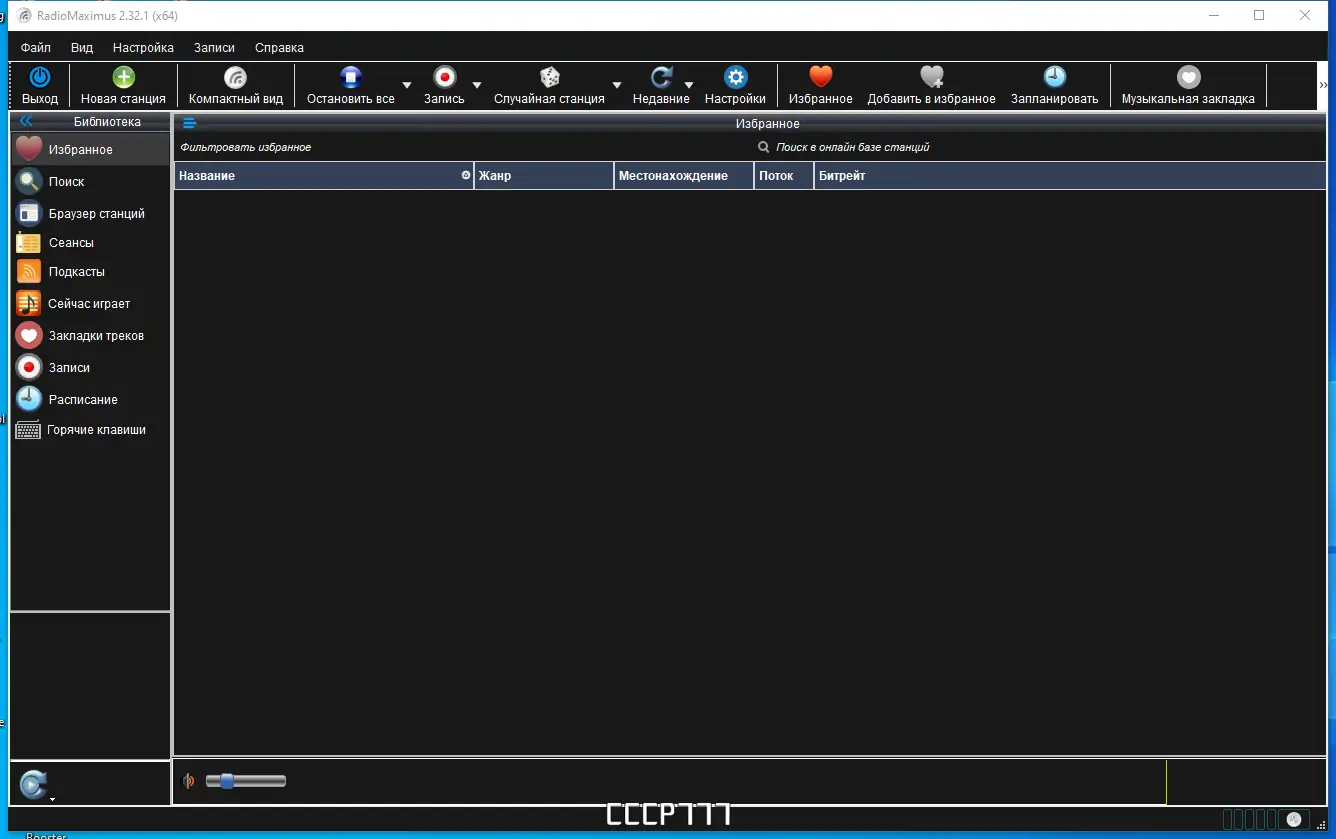
Task: Open the Справка menu
Action: (279, 47)
